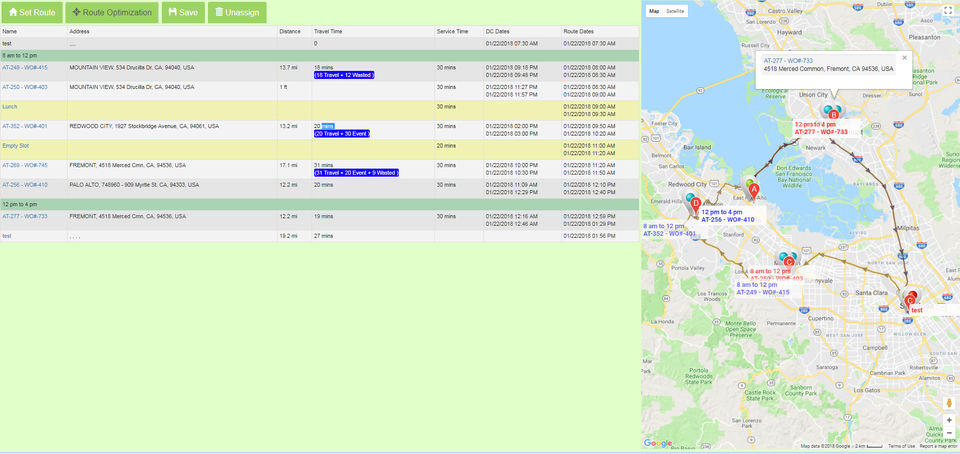Select the Lunch row
960x454 pixels.
point(320,110)
